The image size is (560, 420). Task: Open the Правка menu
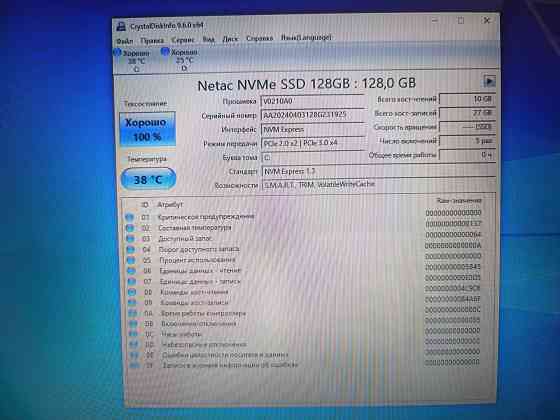(x=152, y=40)
